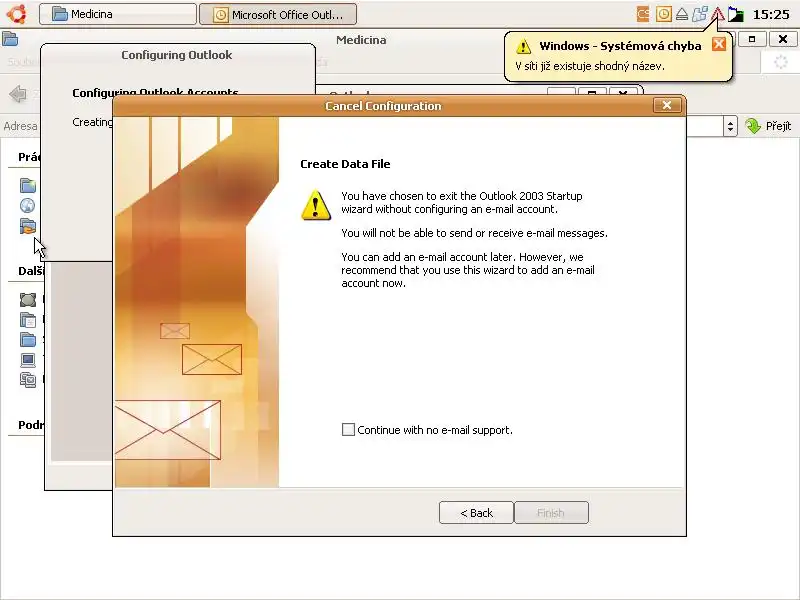Close the Medicina window

(783, 39)
